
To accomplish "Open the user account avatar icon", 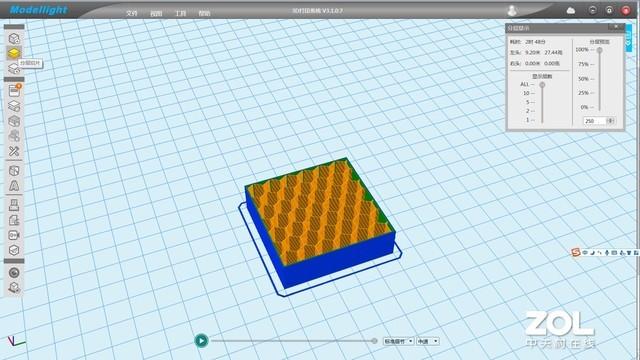I will (x=512, y=10).
